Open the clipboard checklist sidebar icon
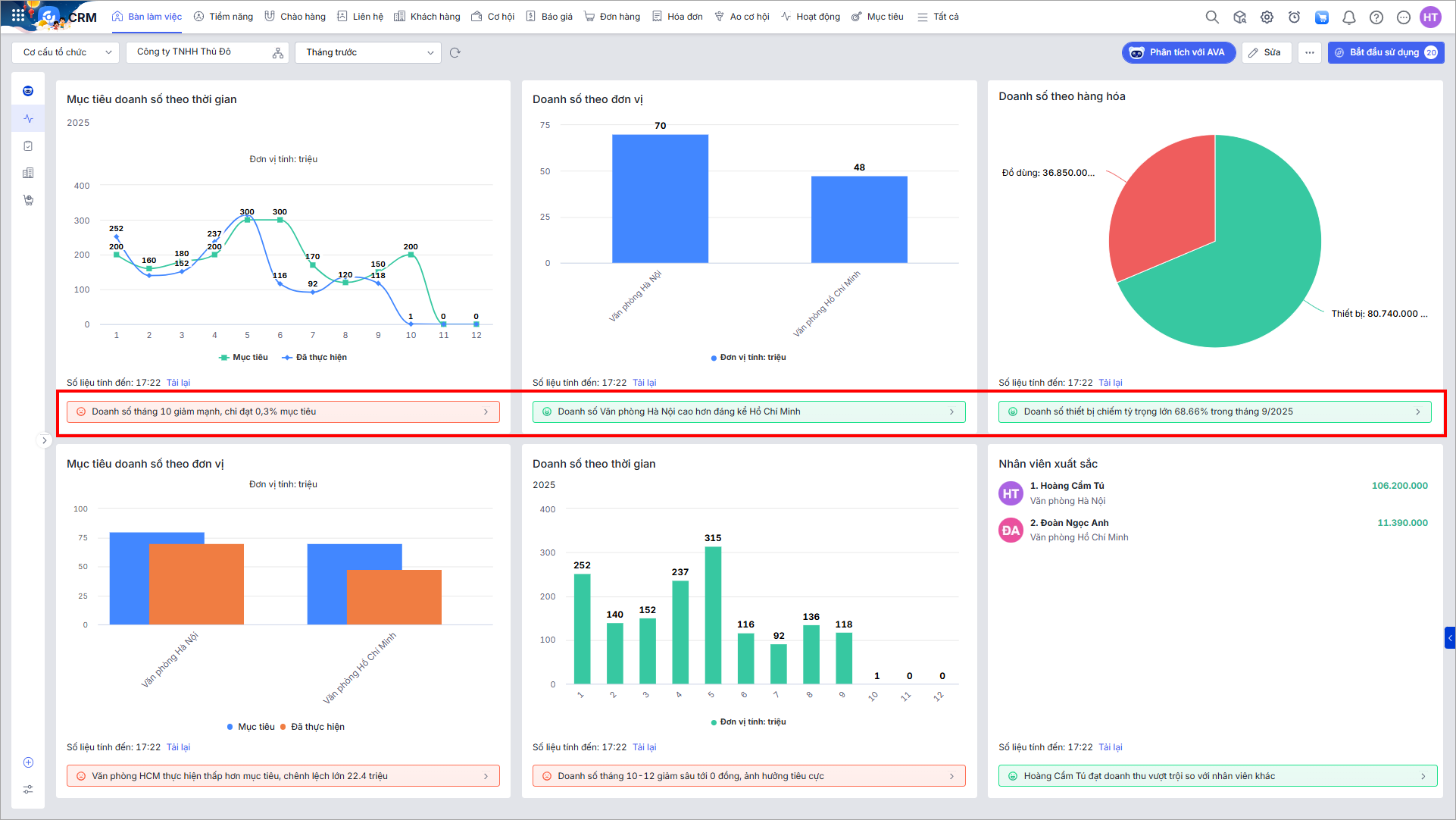 click(x=28, y=146)
